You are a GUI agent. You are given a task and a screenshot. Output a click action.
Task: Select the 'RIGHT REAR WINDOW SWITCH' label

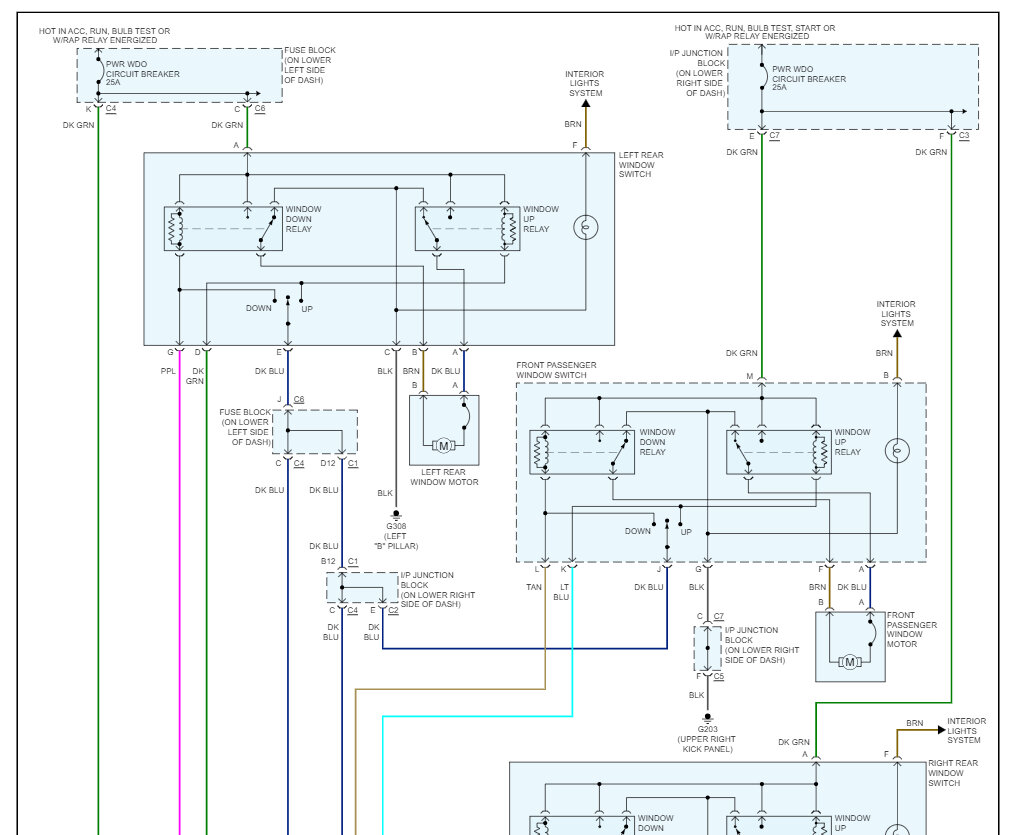(953, 773)
